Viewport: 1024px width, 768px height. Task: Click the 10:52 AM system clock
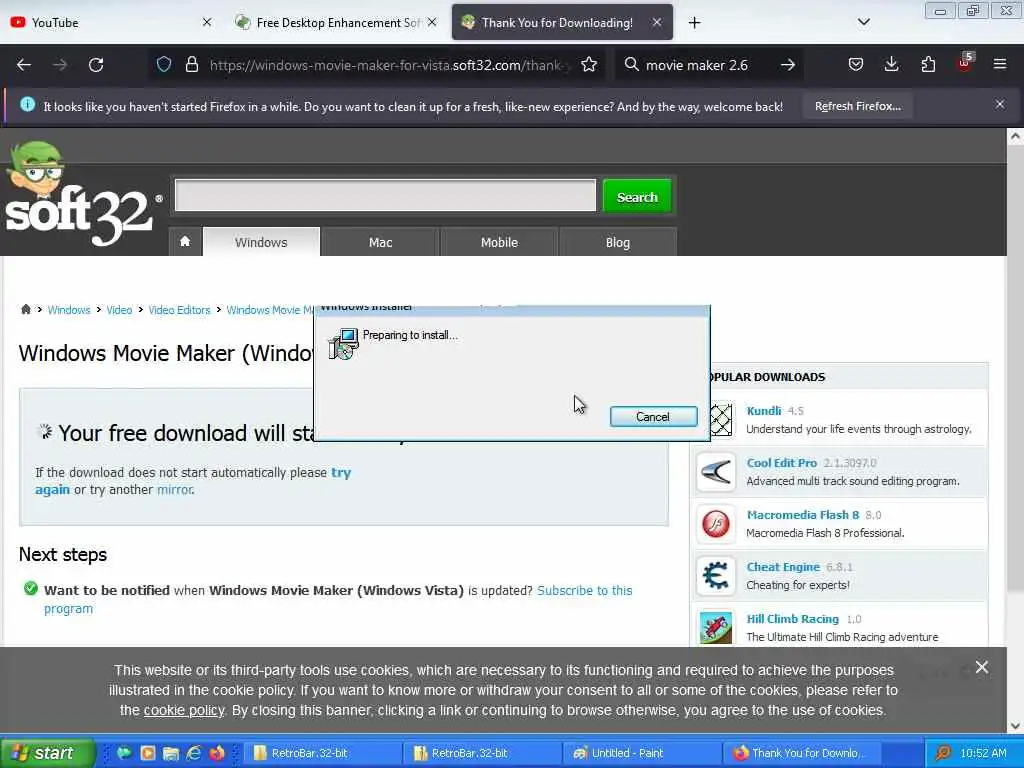[x=984, y=753]
